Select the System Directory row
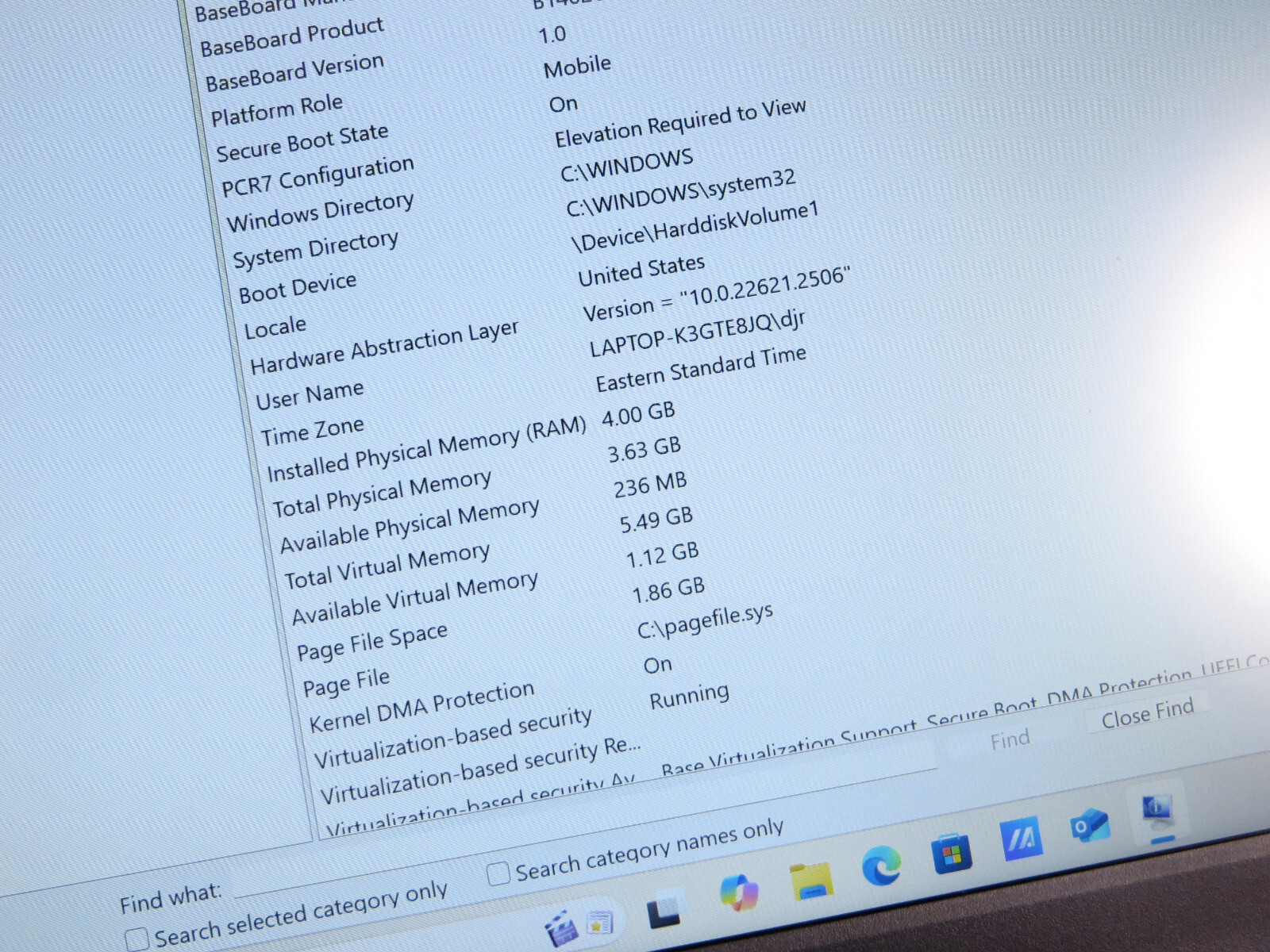This screenshot has height=952, width=1270. (315, 248)
